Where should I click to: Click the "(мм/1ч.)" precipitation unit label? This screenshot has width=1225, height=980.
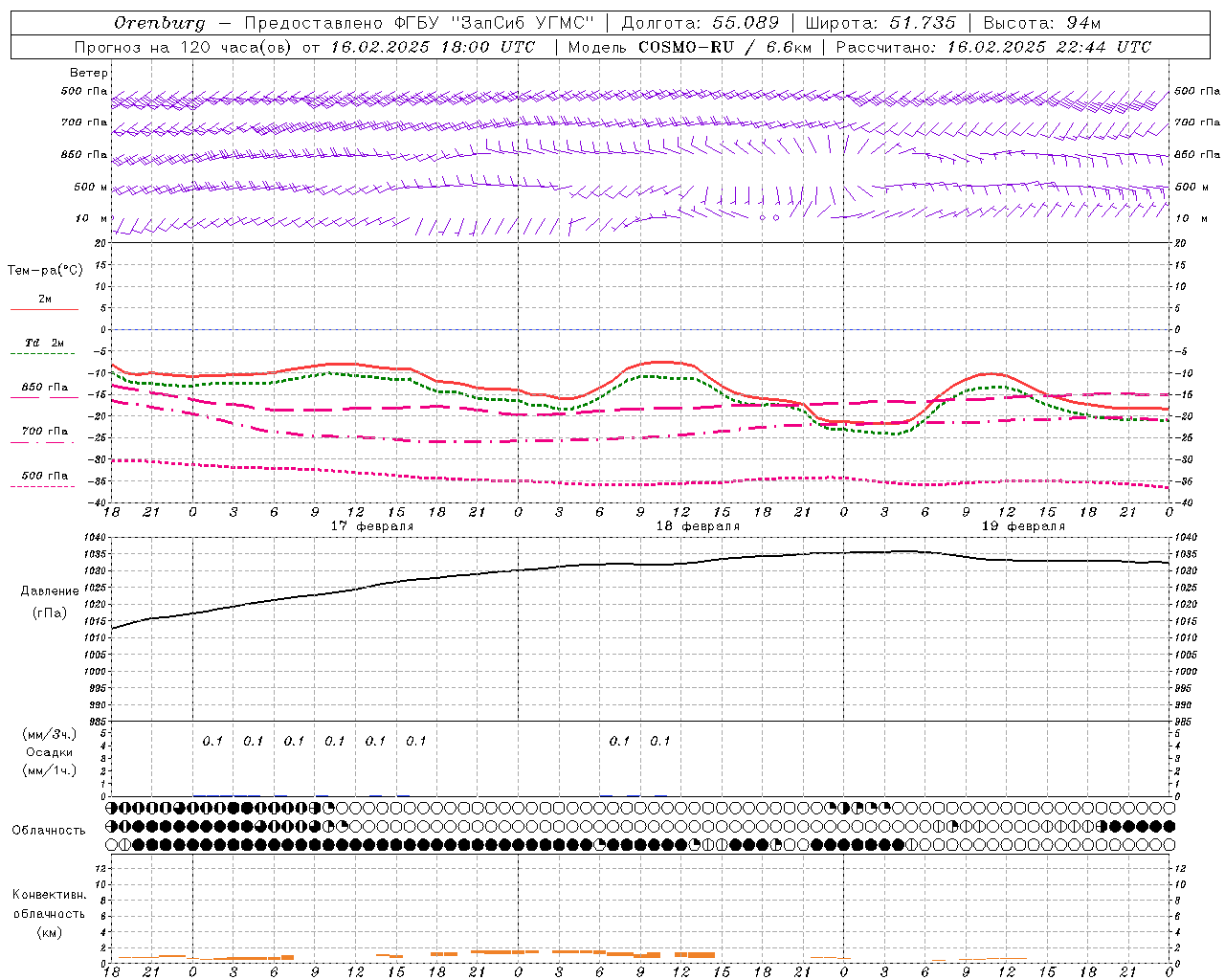pyautogui.click(x=50, y=770)
